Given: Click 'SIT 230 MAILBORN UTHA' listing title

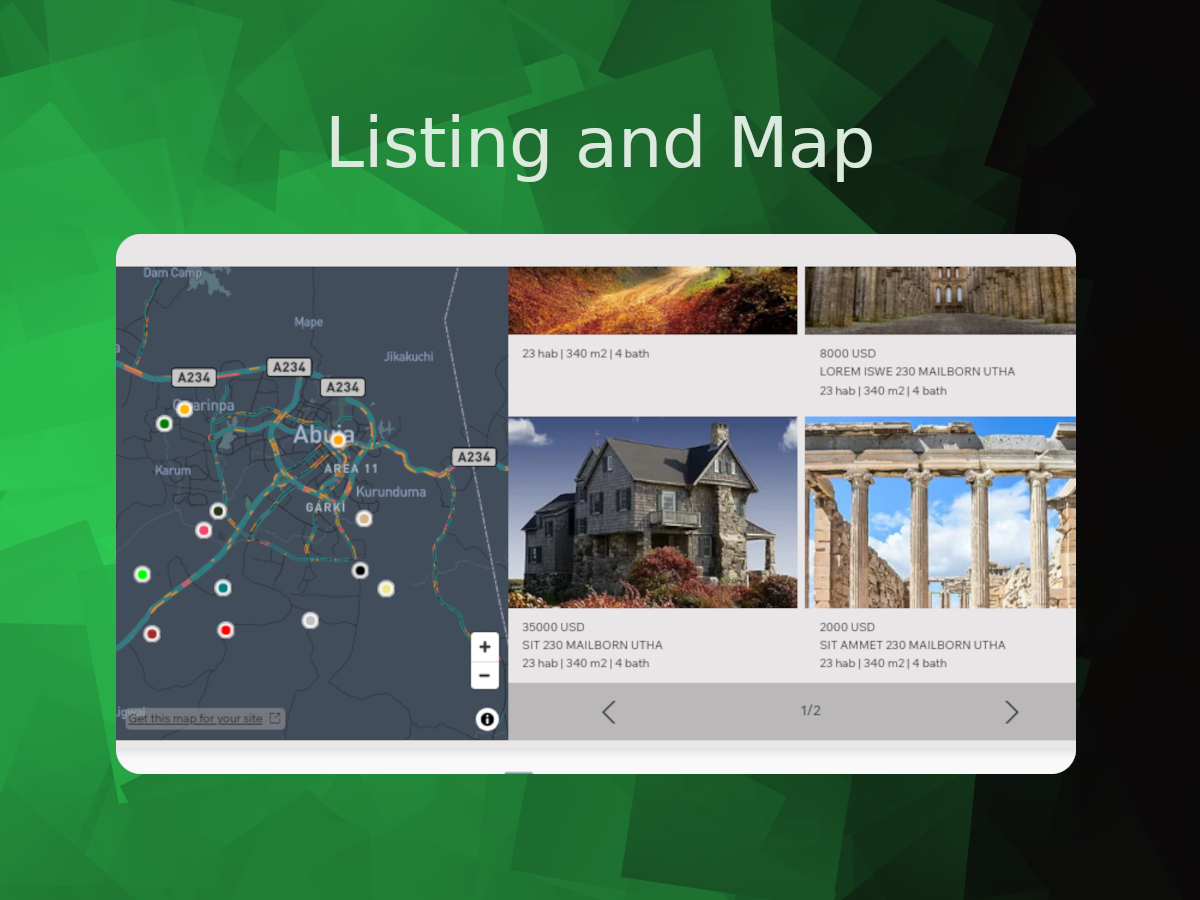Looking at the screenshot, I should (592, 646).
